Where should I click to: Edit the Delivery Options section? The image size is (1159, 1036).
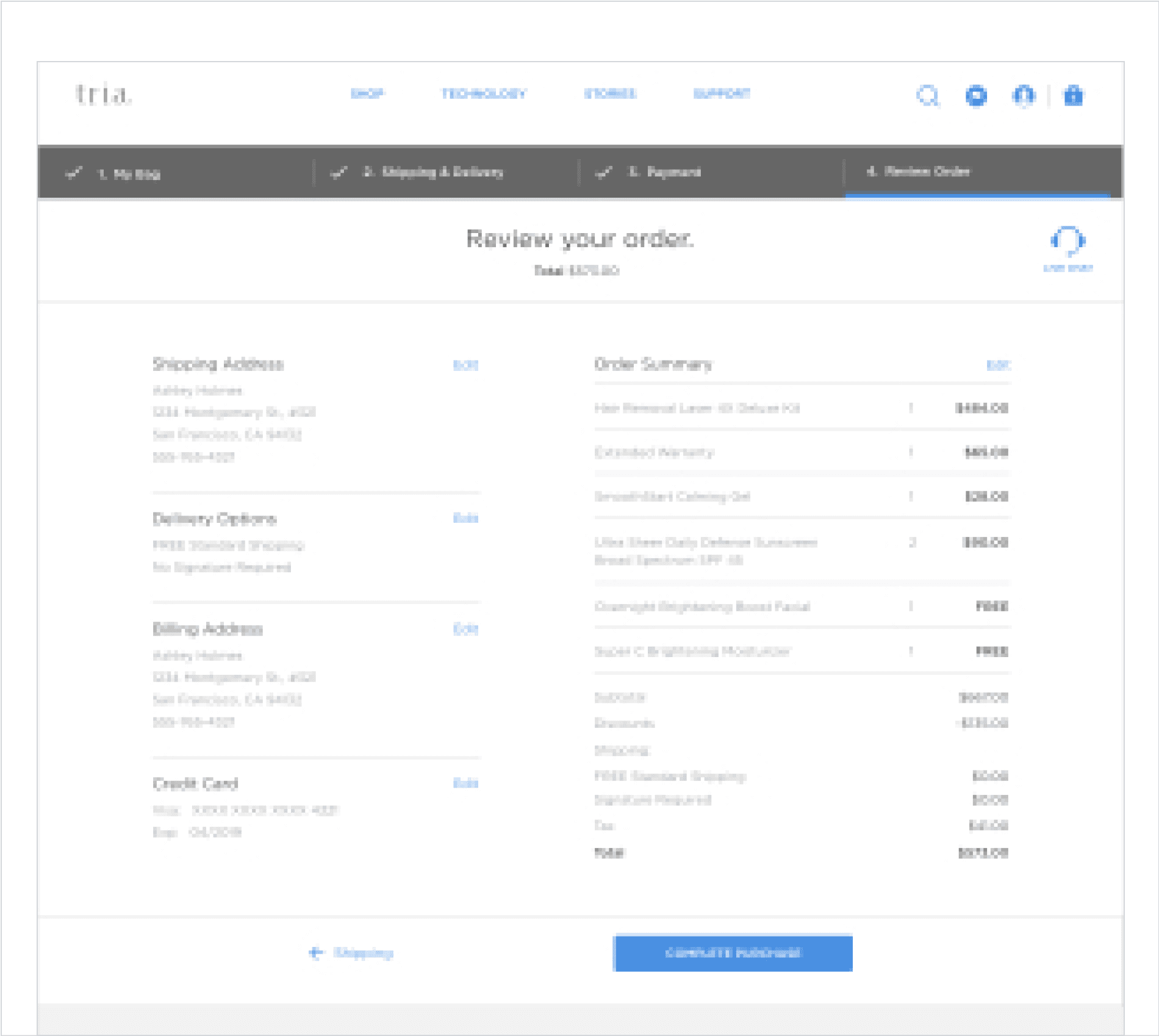[465, 518]
